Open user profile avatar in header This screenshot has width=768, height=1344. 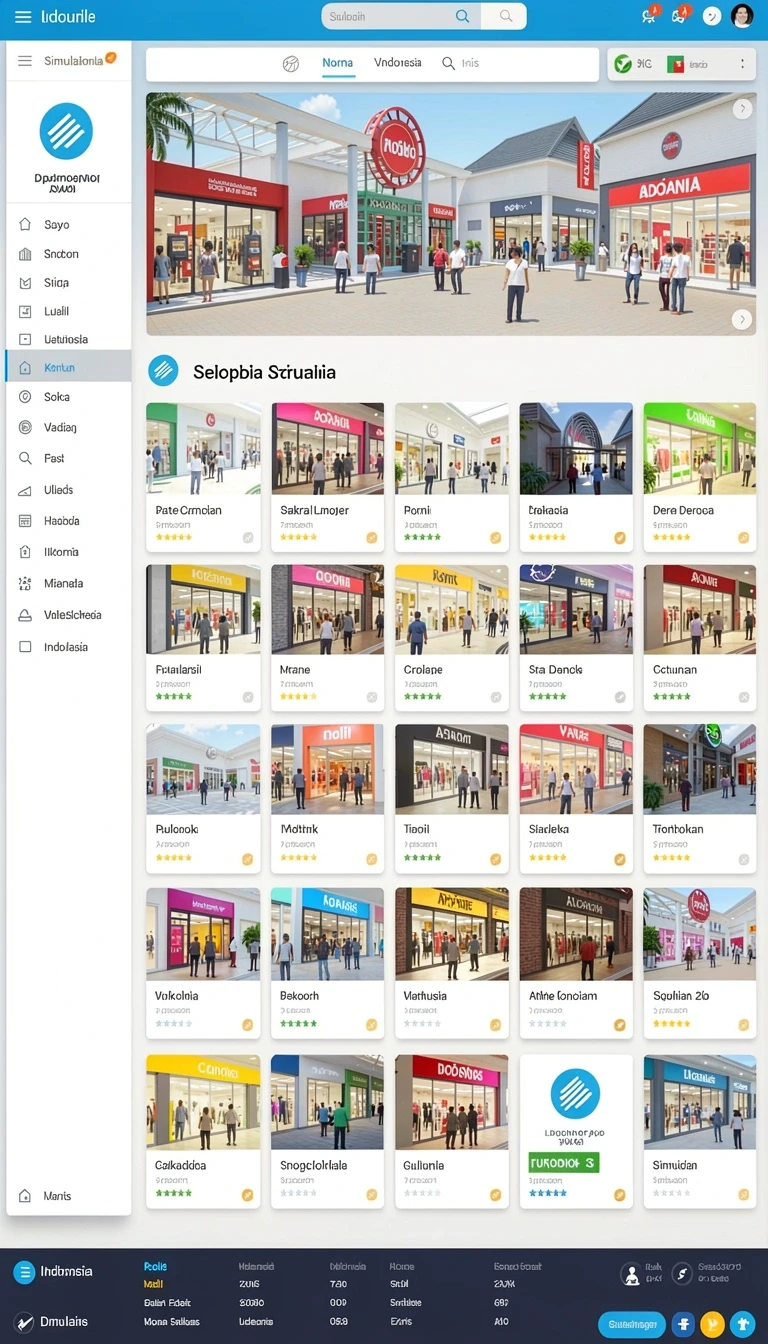pyautogui.click(x=742, y=15)
